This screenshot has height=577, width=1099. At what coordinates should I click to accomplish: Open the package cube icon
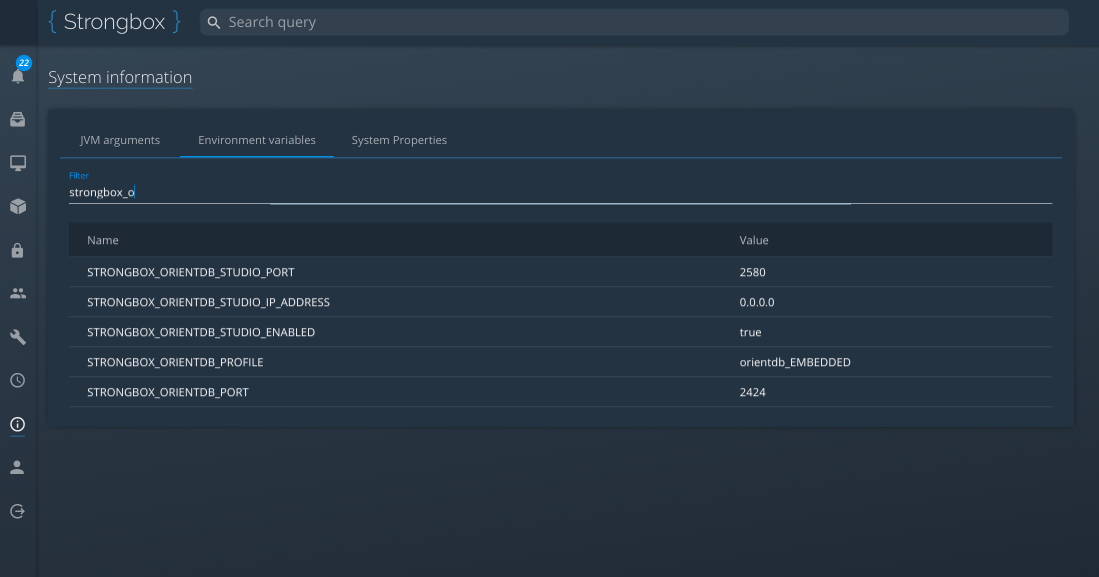pyautogui.click(x=18, y=206)
